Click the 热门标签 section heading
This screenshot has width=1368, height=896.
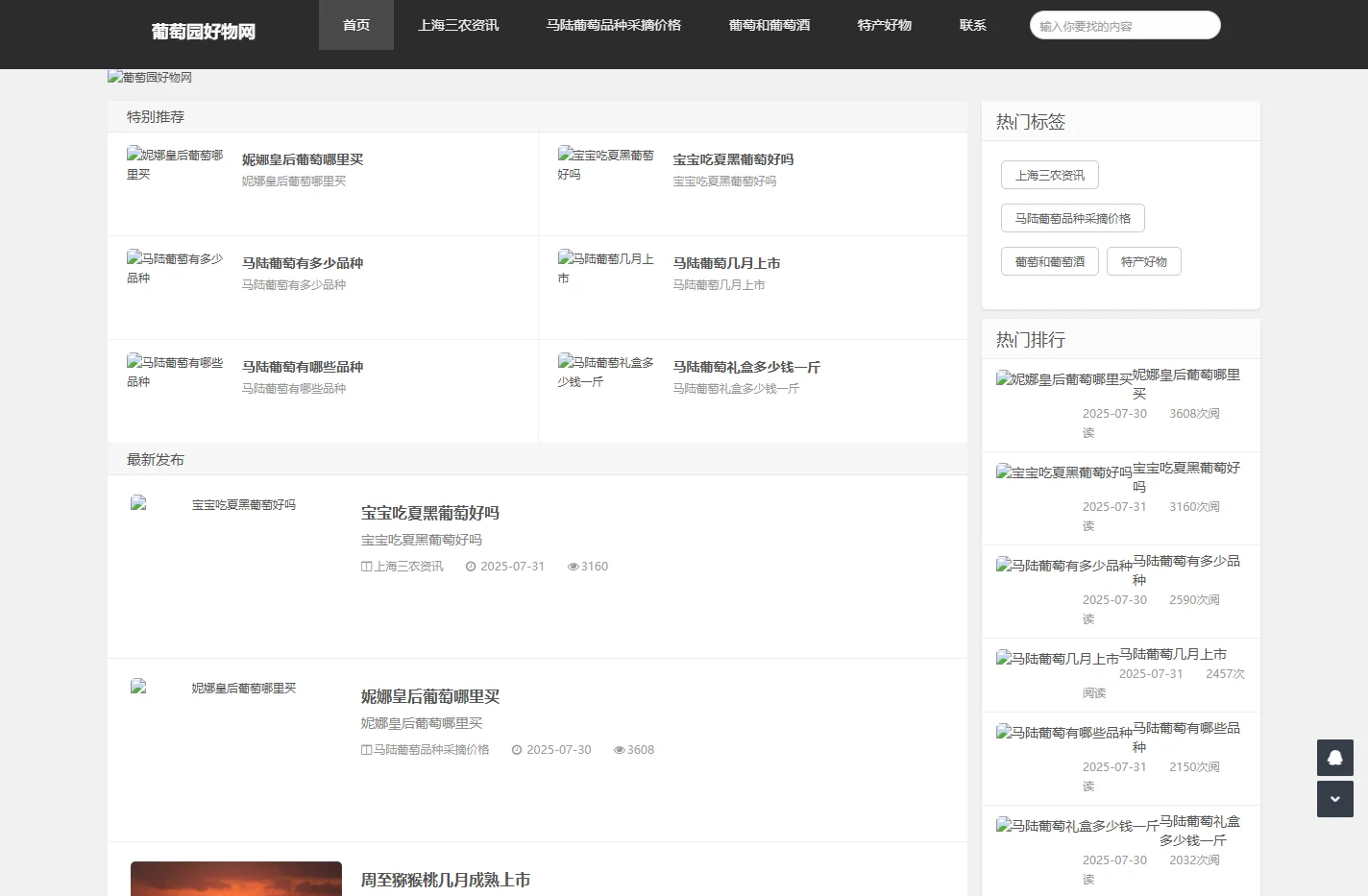(1031, 122)
